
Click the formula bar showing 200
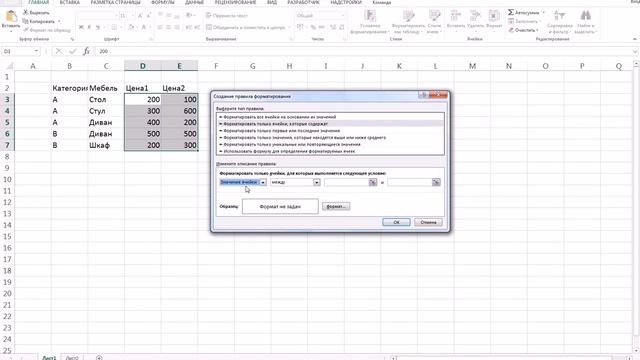coord(363,51)
